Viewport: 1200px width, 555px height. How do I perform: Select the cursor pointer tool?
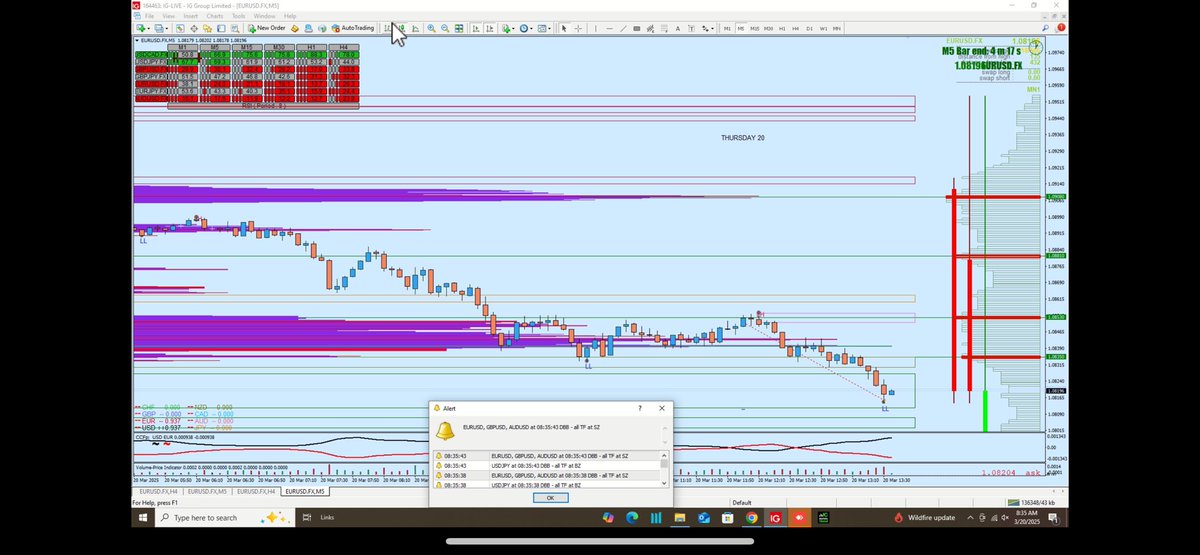(564, 28)
